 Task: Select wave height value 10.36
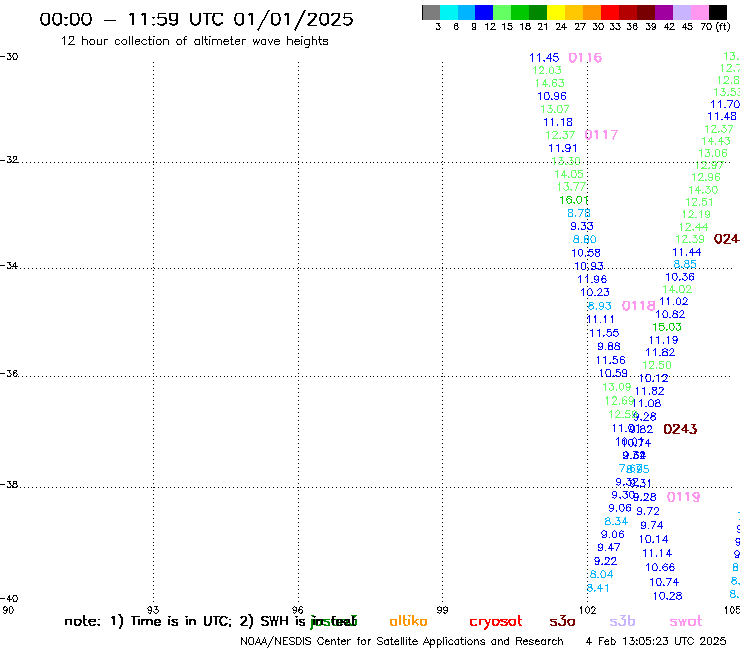pos(680,277)
